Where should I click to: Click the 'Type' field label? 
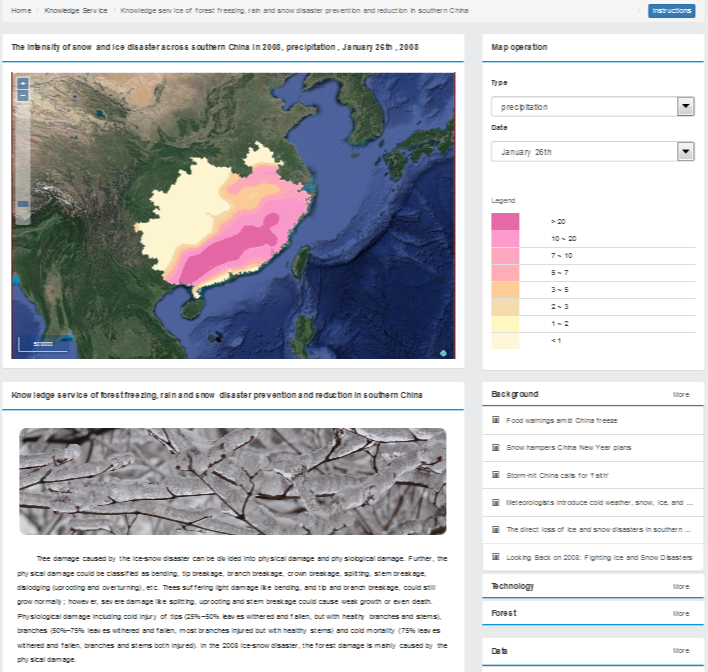[499, 83]
